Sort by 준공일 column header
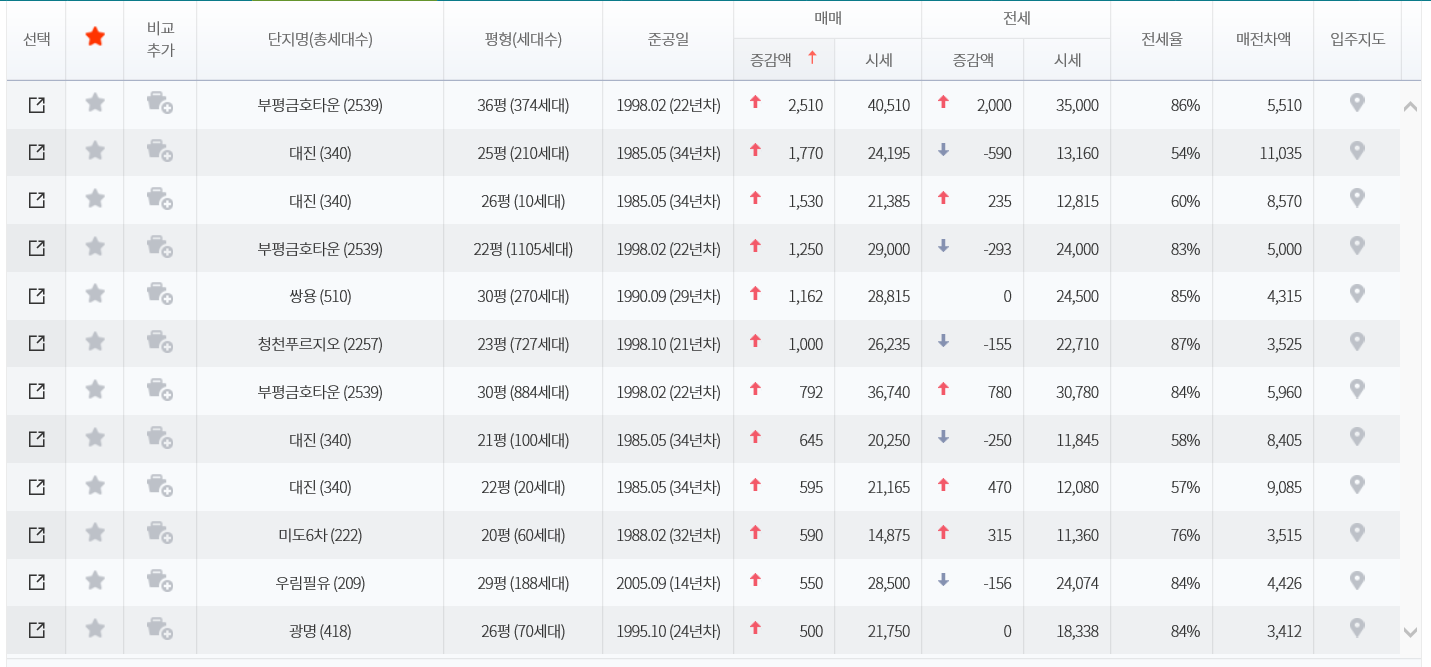 click(x=668, y=40)
